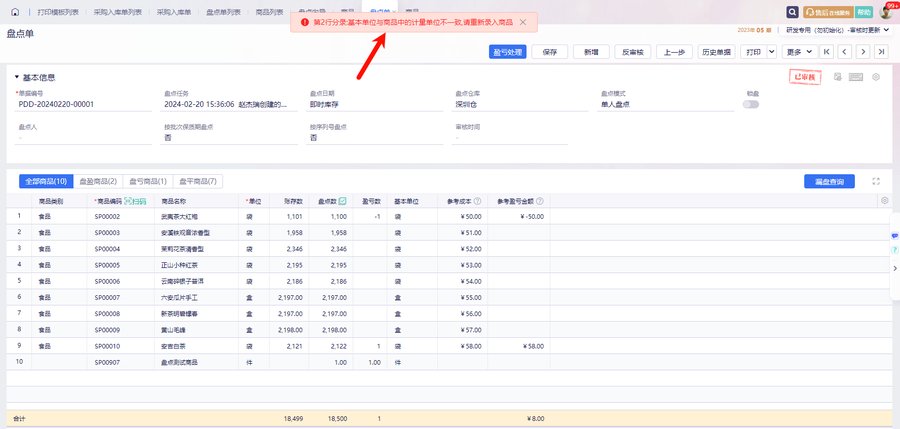Viewport: 900px width, 429px height.
Task: Open the 研发专用 account set dropdown
Action: (x=837, y=30)
